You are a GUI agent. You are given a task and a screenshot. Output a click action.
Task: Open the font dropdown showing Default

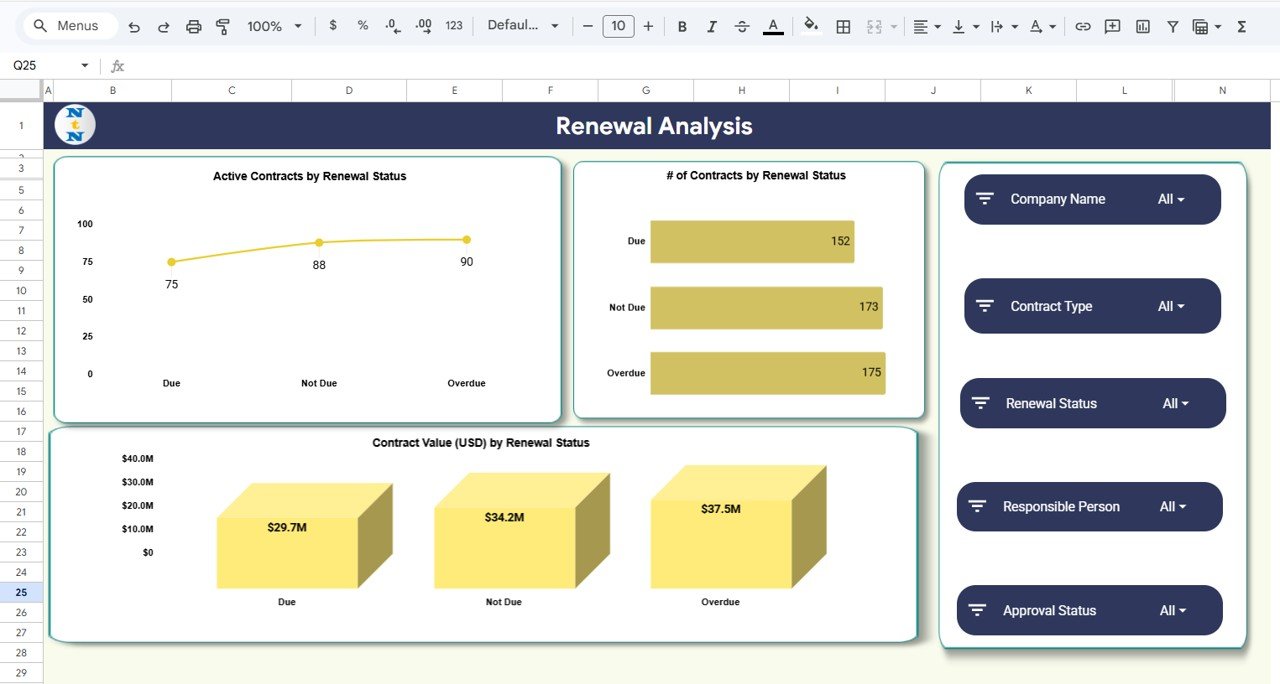pos(522,26)
